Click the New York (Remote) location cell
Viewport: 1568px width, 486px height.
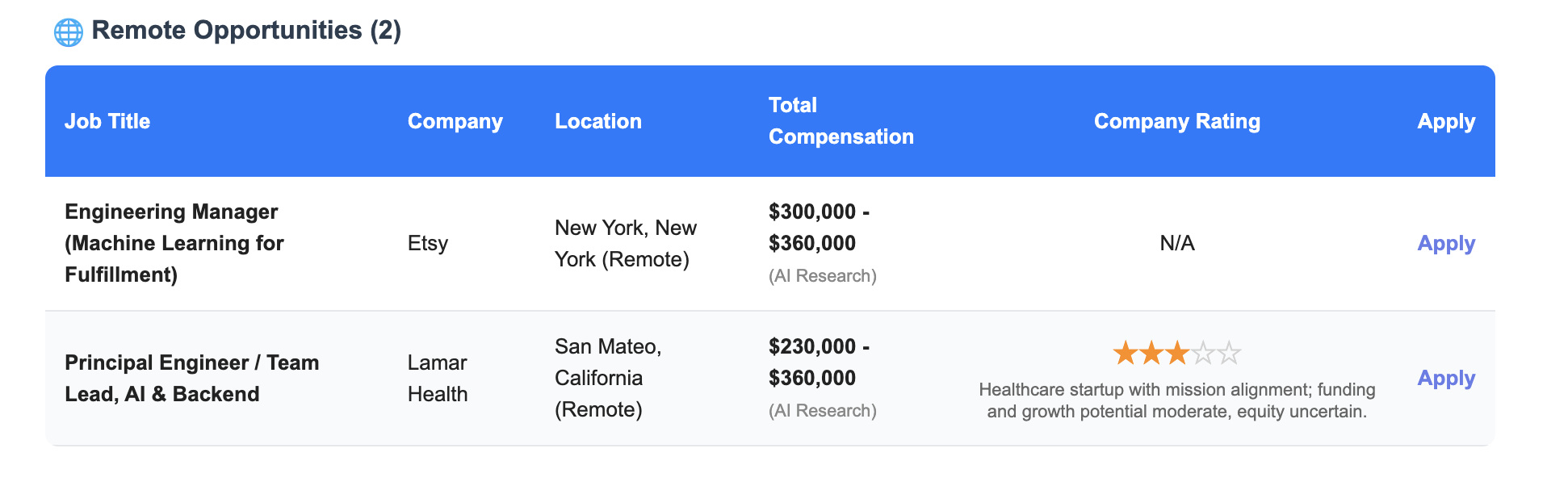pos(626,243)
